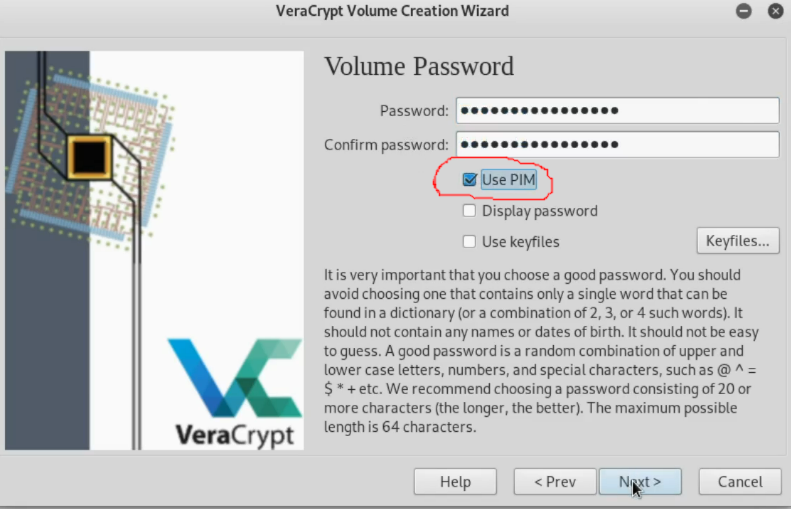The image size is (791, 509).
Task: Go back with the < Prev button
Action: tap(555, 482)
